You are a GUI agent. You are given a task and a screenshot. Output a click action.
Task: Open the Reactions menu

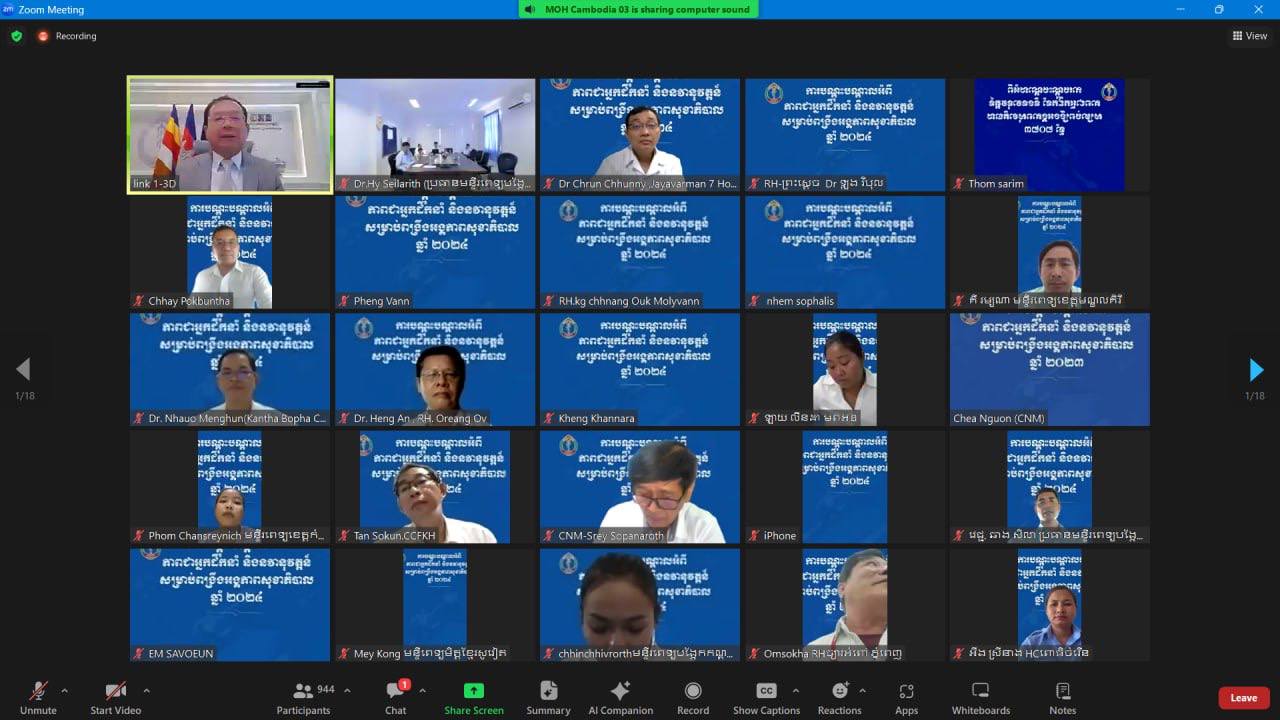click(839, 697)
